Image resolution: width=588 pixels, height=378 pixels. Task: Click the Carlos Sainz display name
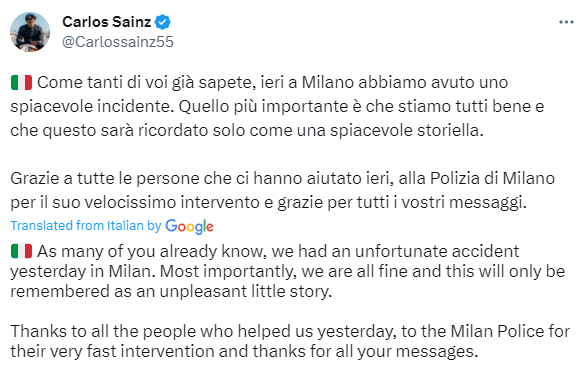point(106,22)
